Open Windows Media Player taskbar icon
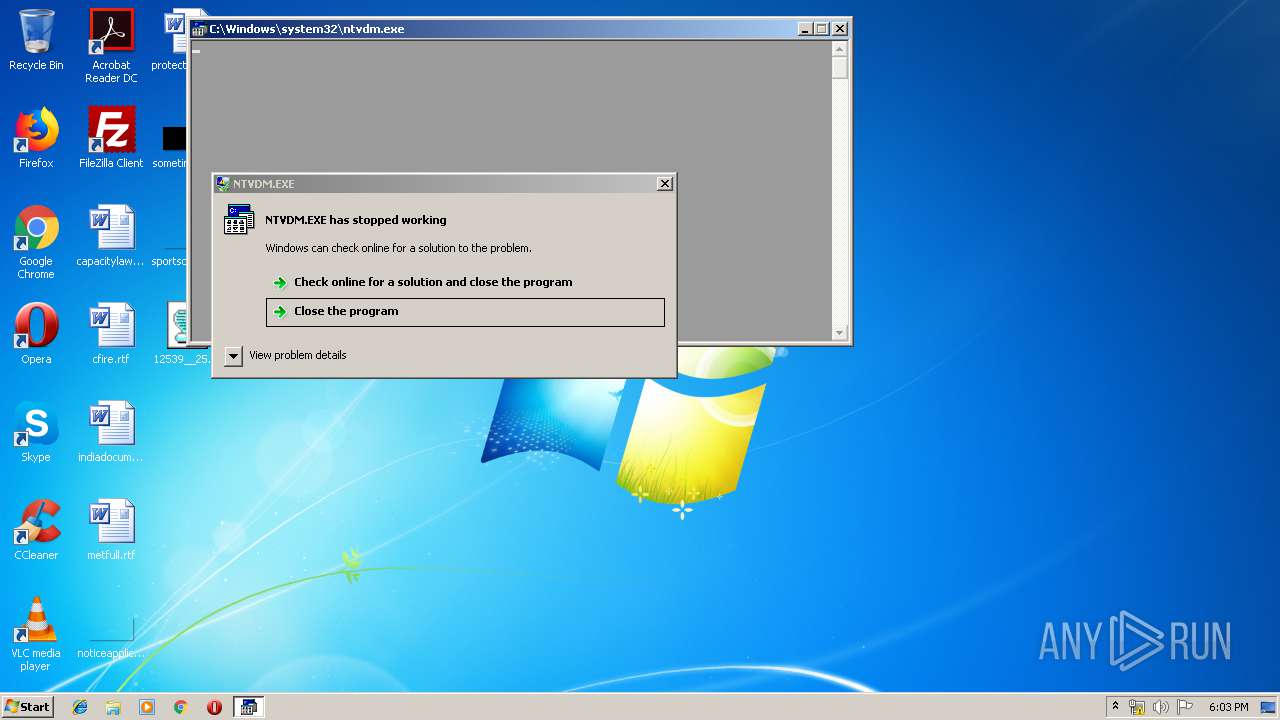 147,707
